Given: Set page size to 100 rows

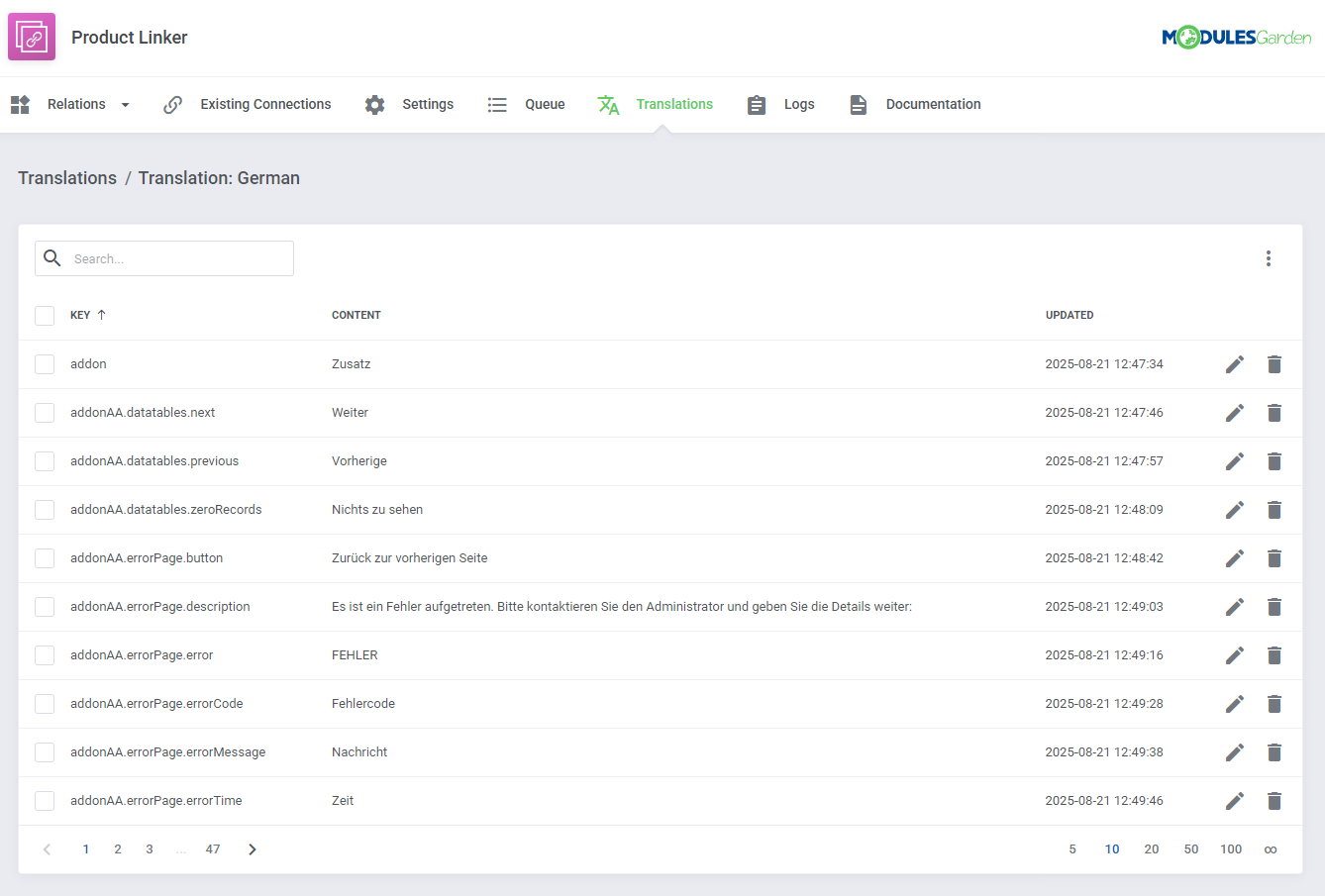Looking at the screenshot, I should click(x=1231, y=848).
